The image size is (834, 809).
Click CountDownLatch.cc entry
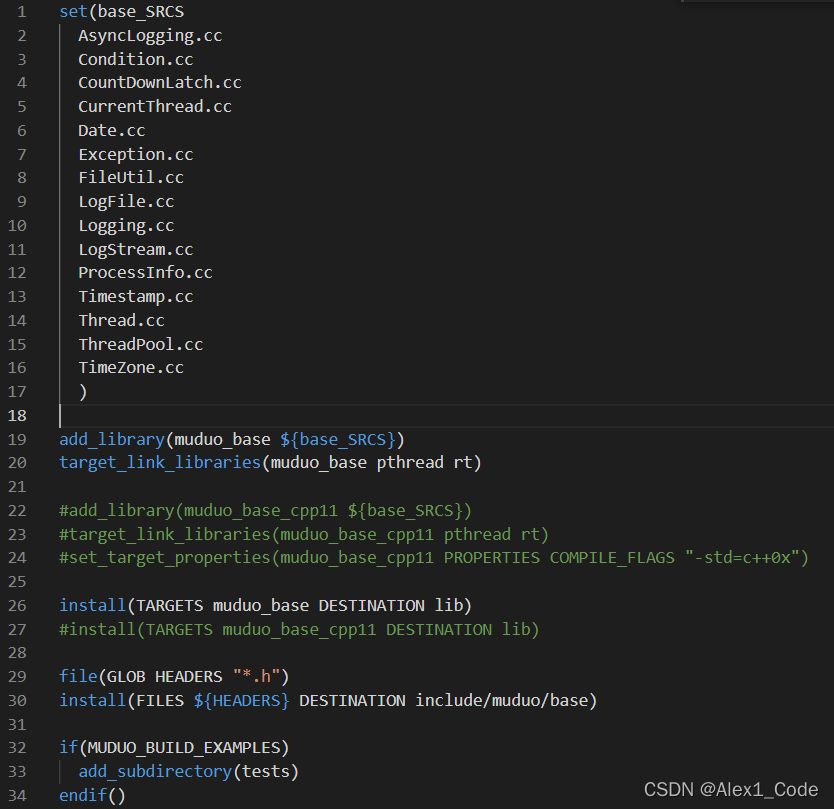[160, 83]
